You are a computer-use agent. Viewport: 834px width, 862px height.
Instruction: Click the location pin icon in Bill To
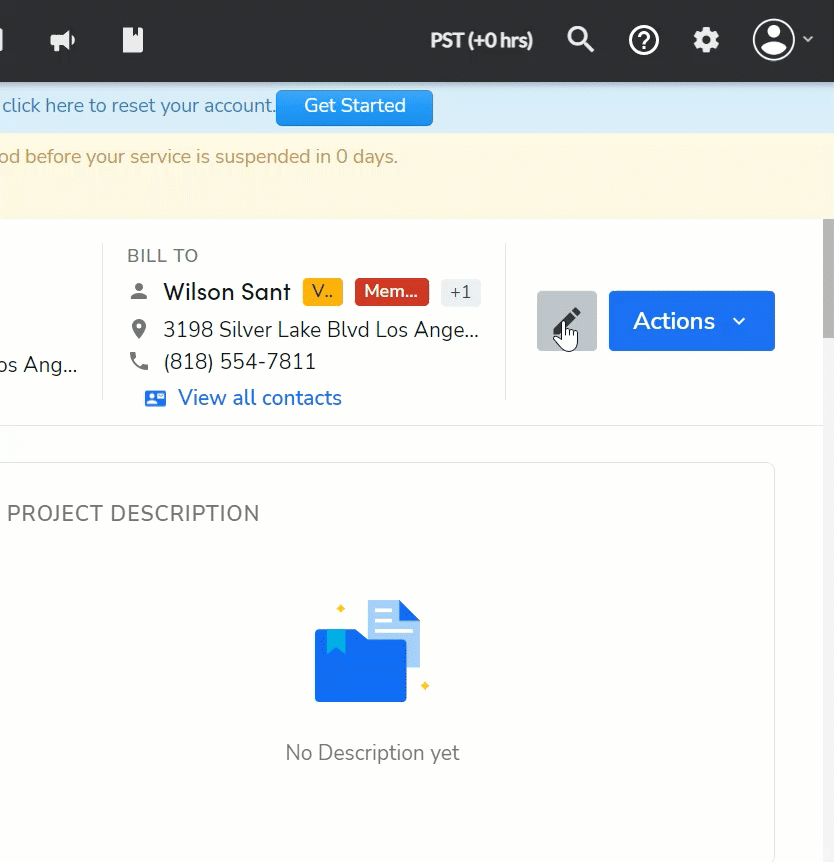[139, 329]
